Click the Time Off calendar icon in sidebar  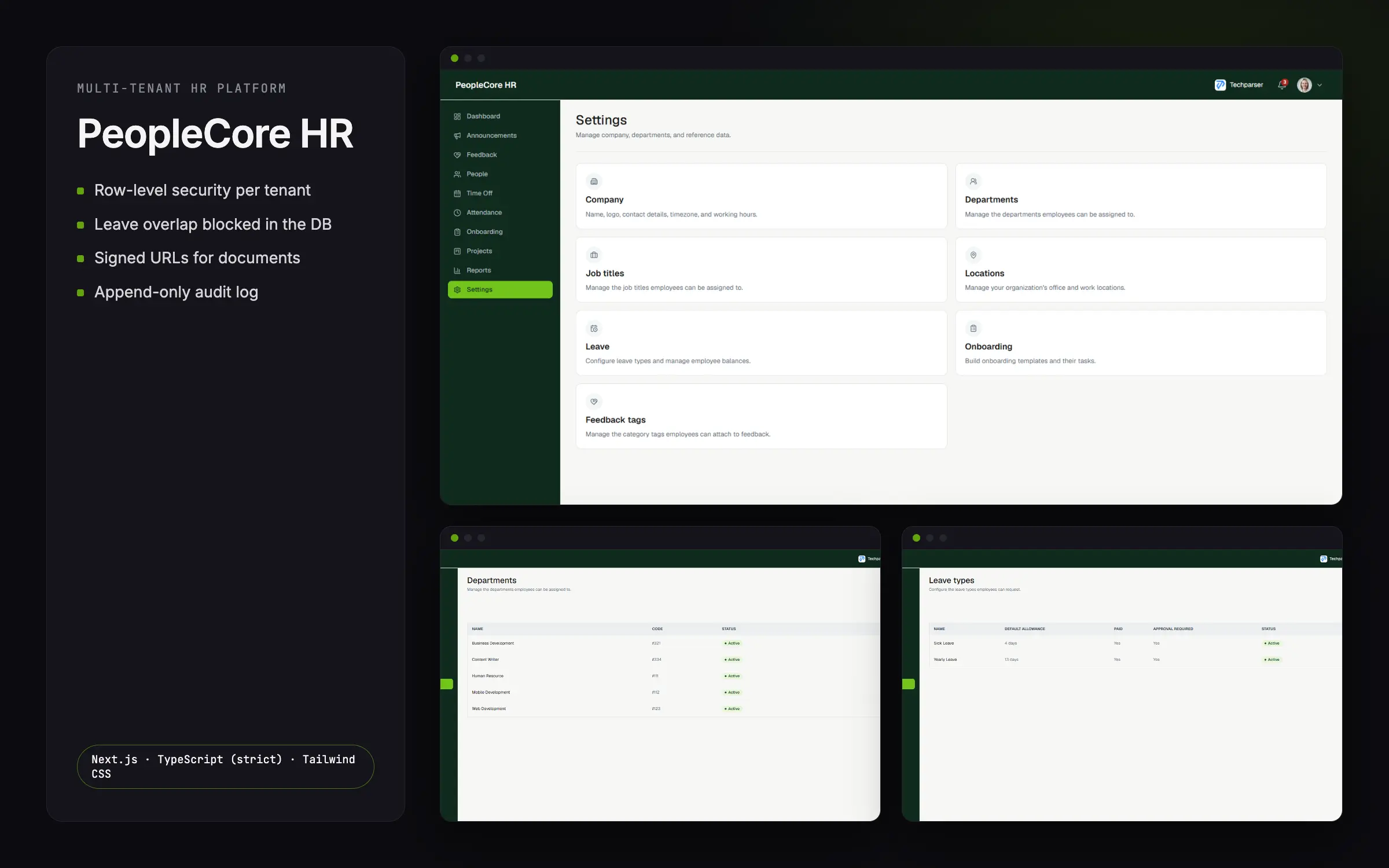coord(457,193)
